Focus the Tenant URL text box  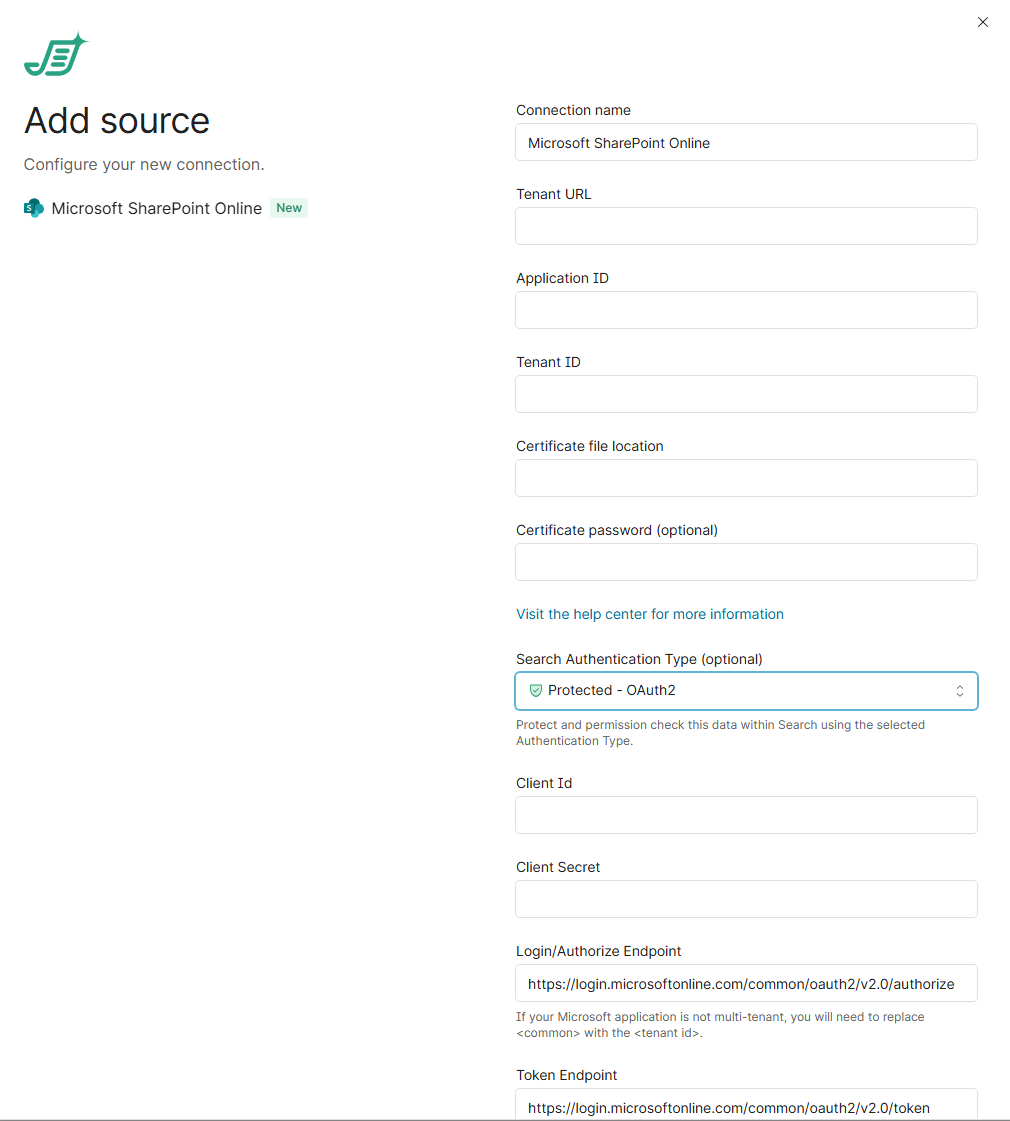(745, 226)
